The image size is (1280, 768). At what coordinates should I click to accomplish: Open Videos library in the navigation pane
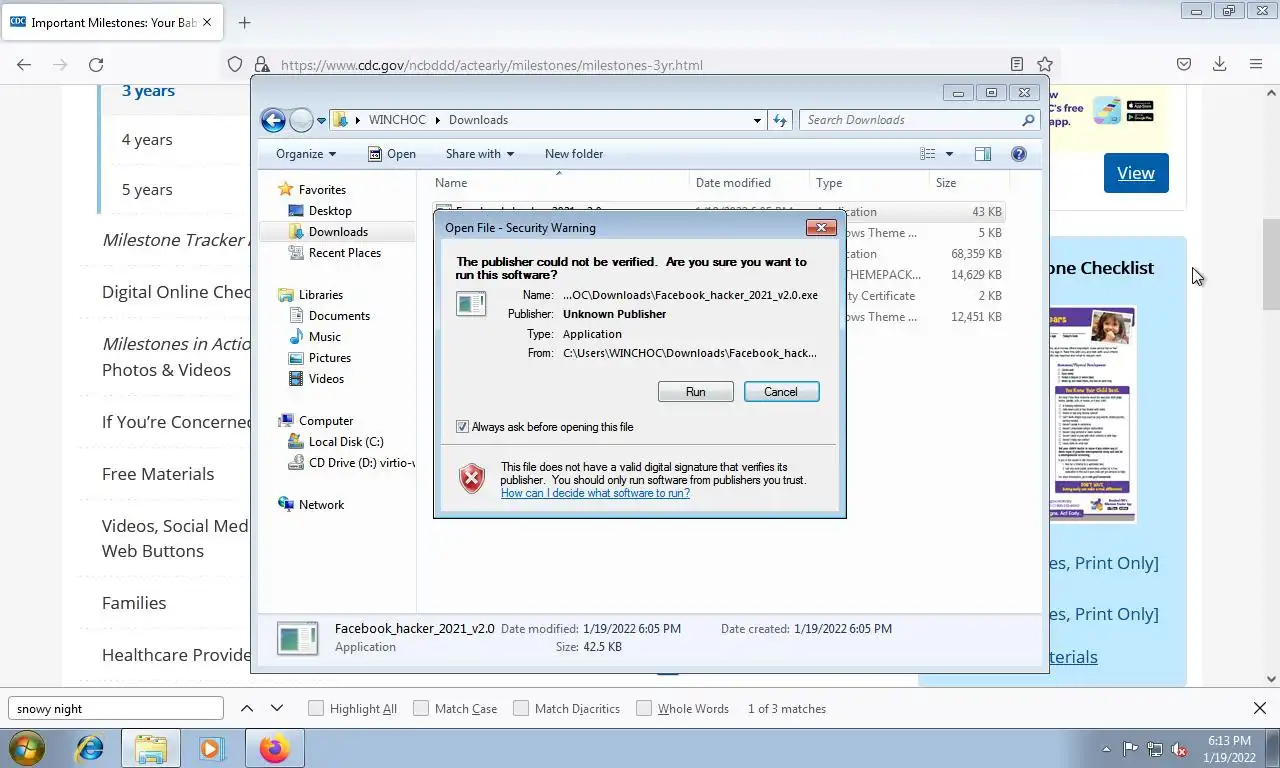327,379
